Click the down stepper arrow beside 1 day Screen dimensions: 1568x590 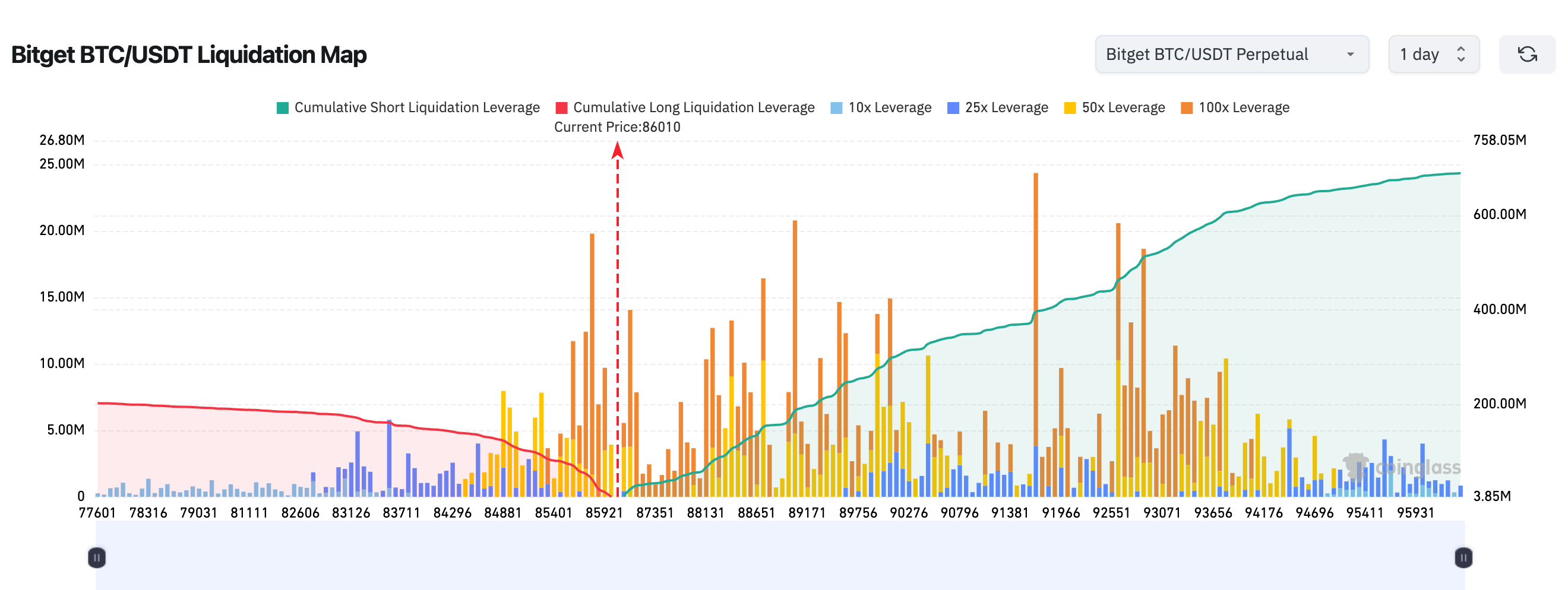(1462, 59)
